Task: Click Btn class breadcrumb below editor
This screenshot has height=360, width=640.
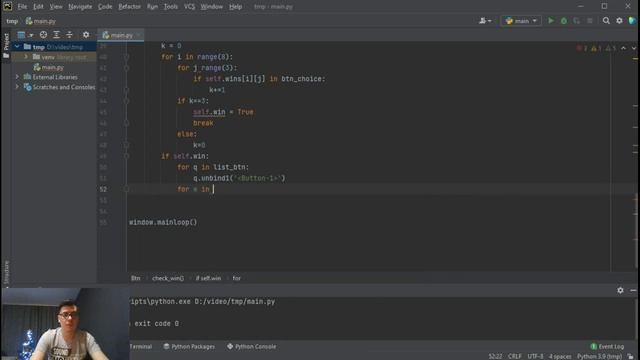Action: [136, 278]
